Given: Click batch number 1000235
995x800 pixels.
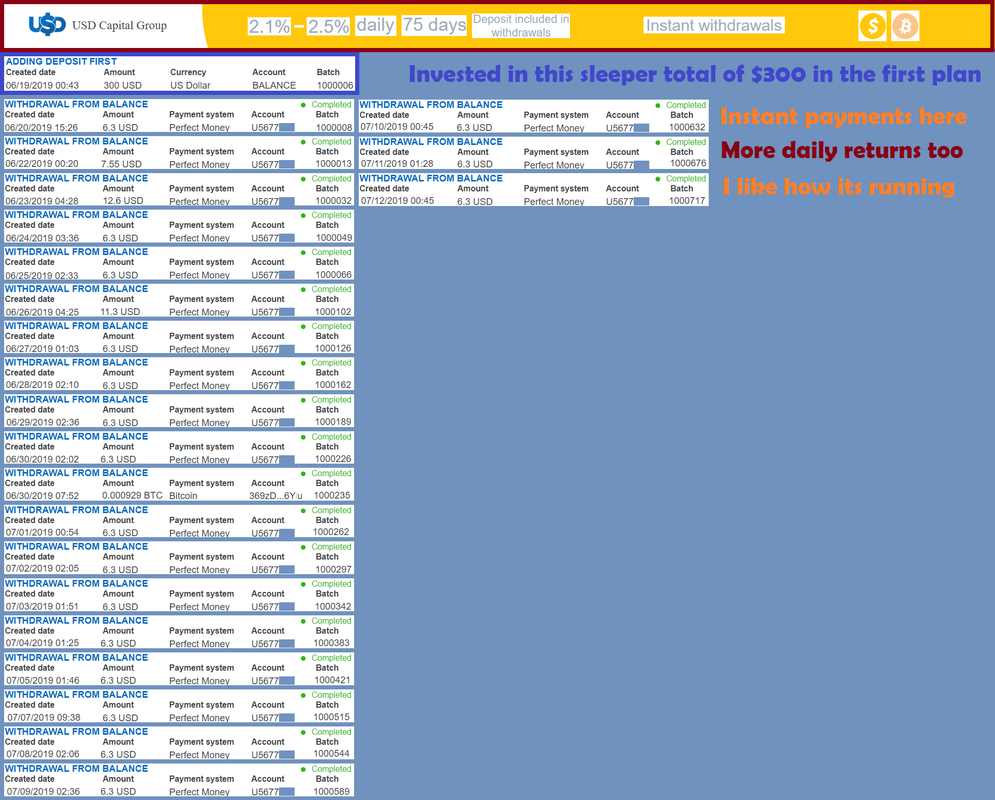Looking at the screenshot, I should coord(333,495).
